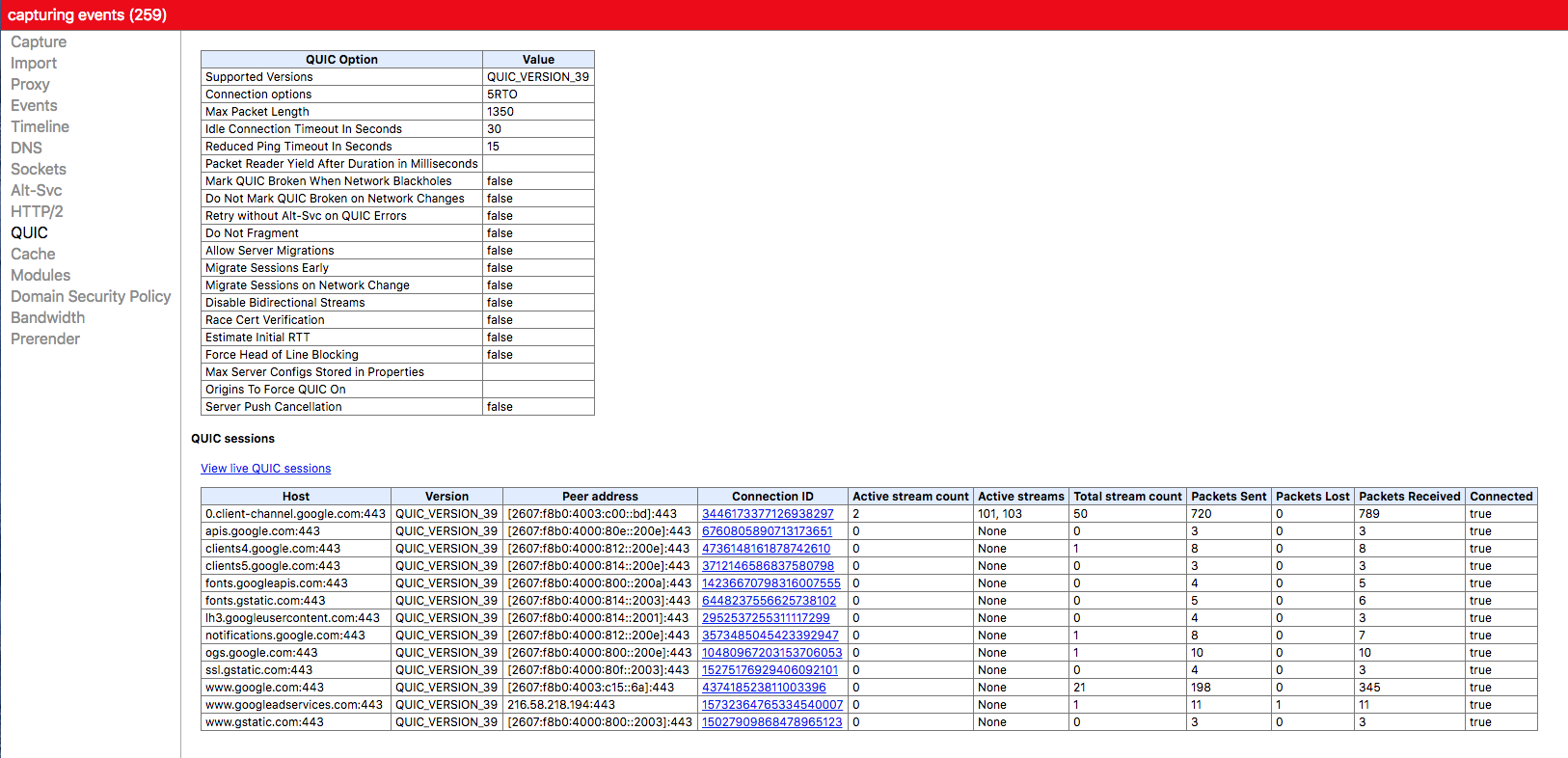This screenshot has height=758, width=1568.
Task: Follow connection ID link for apis.google.com
Action: [767, 531]
